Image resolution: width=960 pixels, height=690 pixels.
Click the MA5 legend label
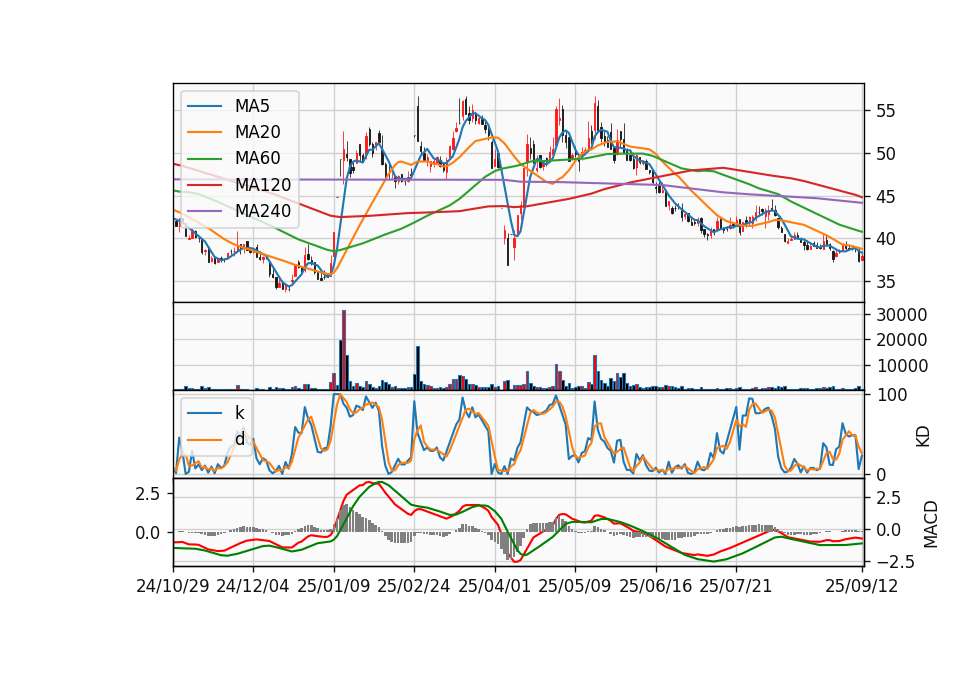coord(252,106)
